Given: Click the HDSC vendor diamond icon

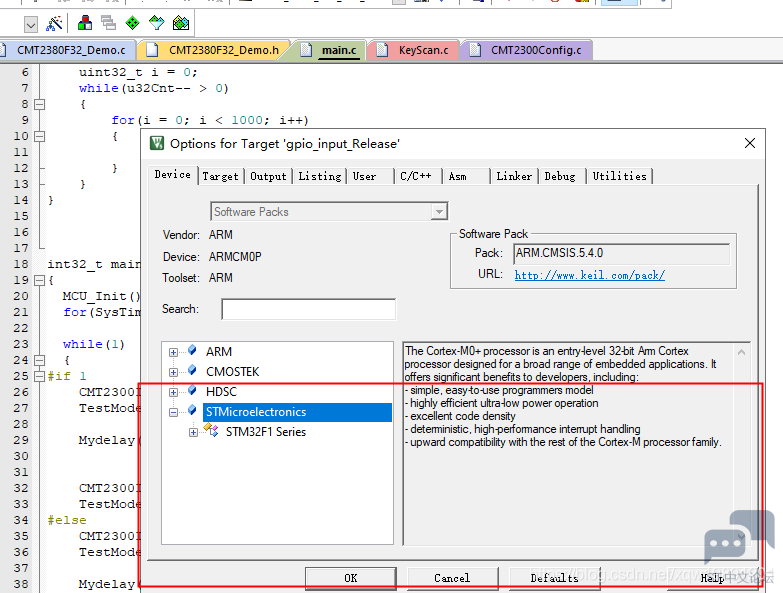Looking at the screenshot, I should (x=192, y=390).
